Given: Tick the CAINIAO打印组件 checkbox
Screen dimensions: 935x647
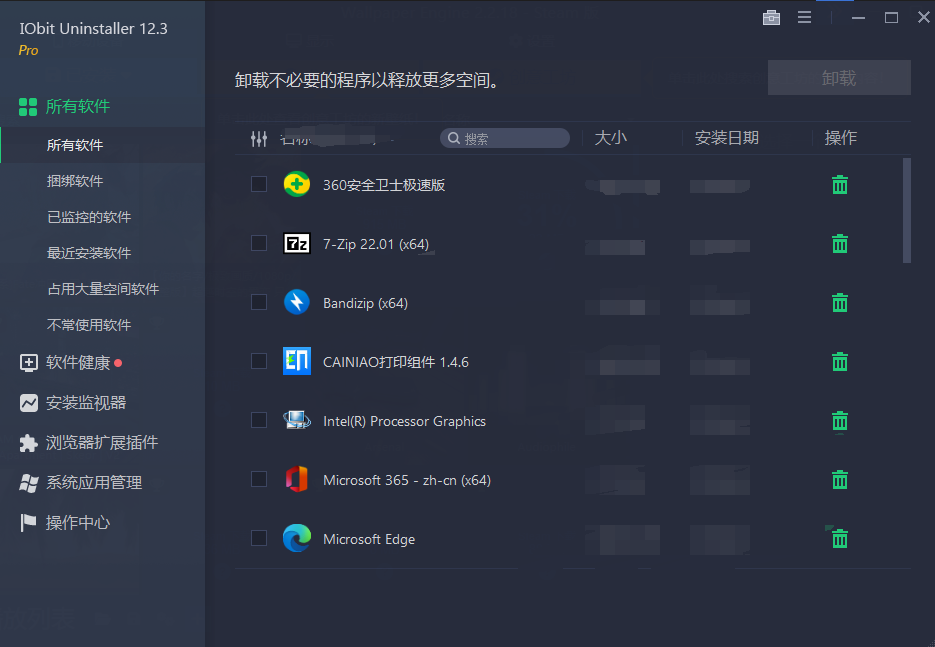Looking at the screenshot, I should click(259, 361).
